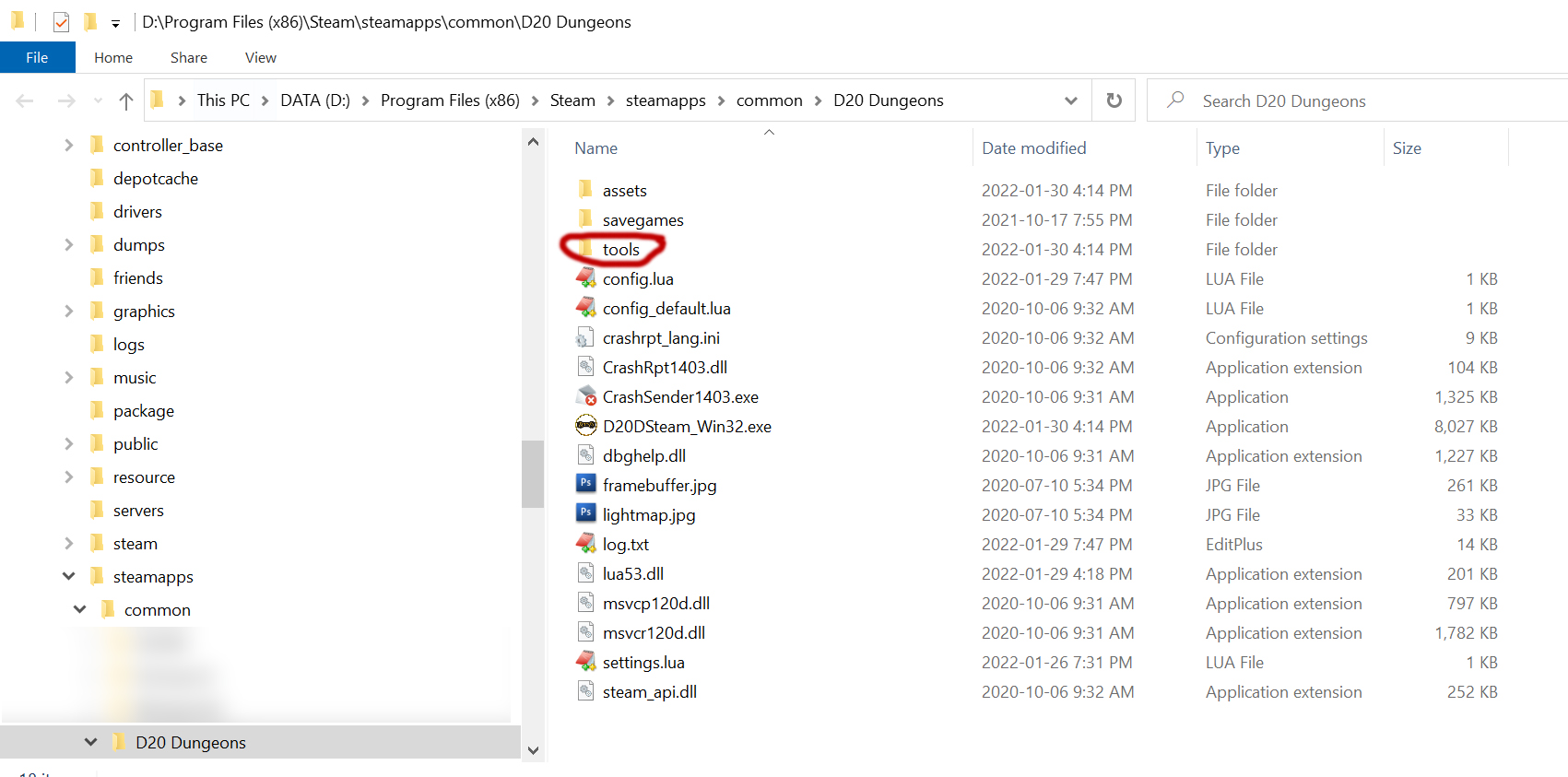The image size is (1568, 777).
Task: Collapse the steamapps tree node
Action: pos(69,576)
